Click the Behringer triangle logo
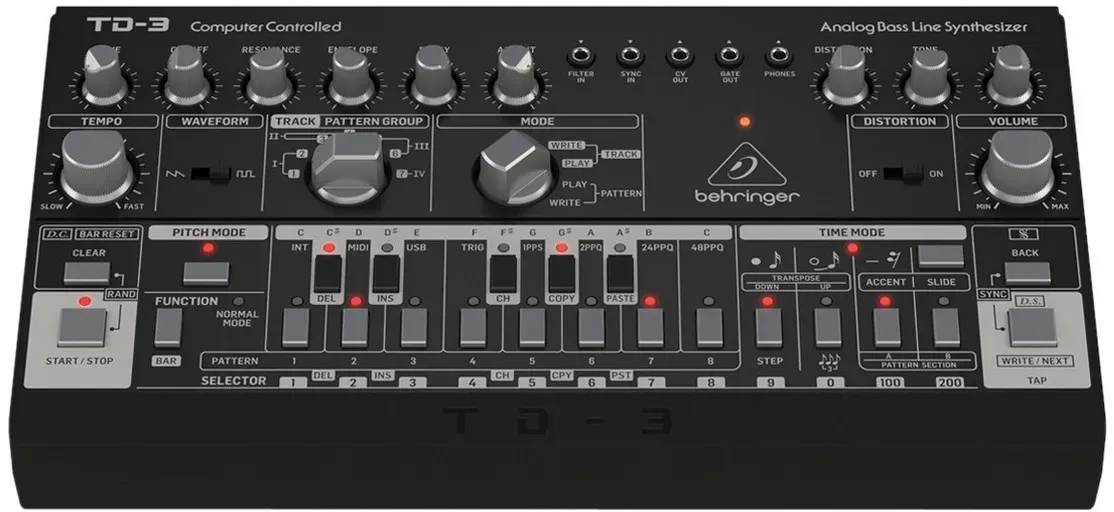 coord(747,165)
